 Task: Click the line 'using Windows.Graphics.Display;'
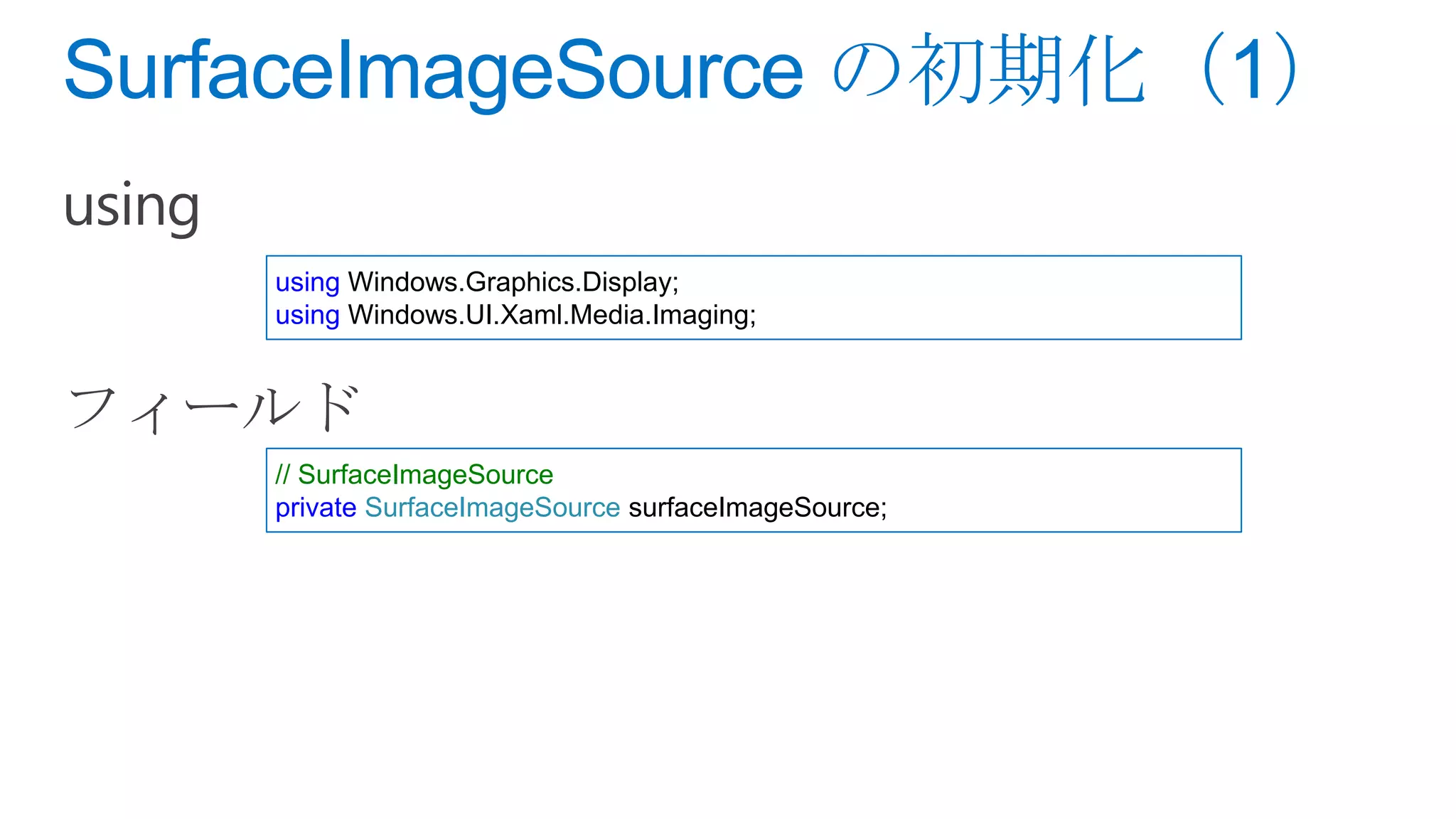(477, 282)
